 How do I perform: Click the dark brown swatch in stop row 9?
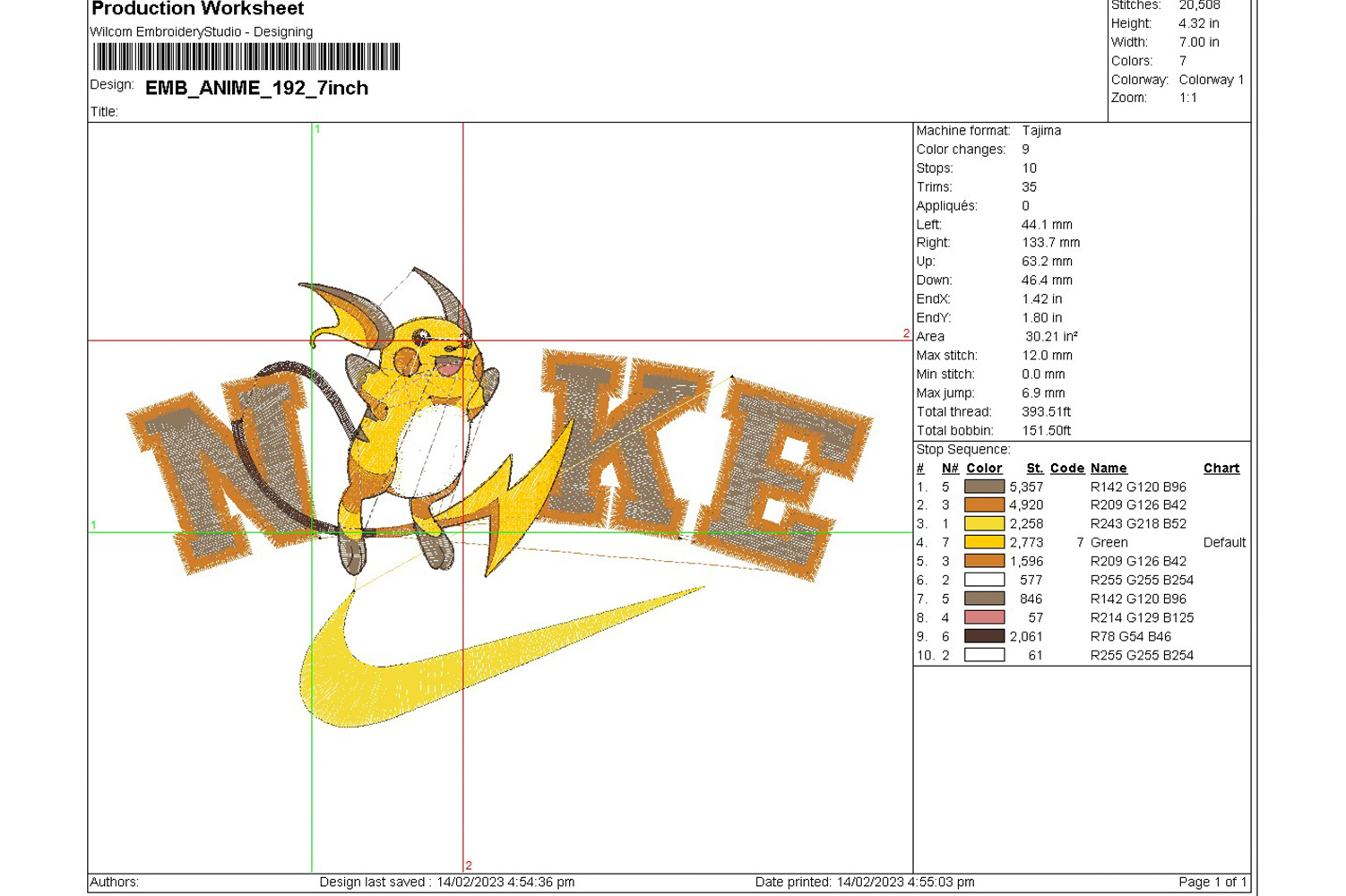point(984,637)
